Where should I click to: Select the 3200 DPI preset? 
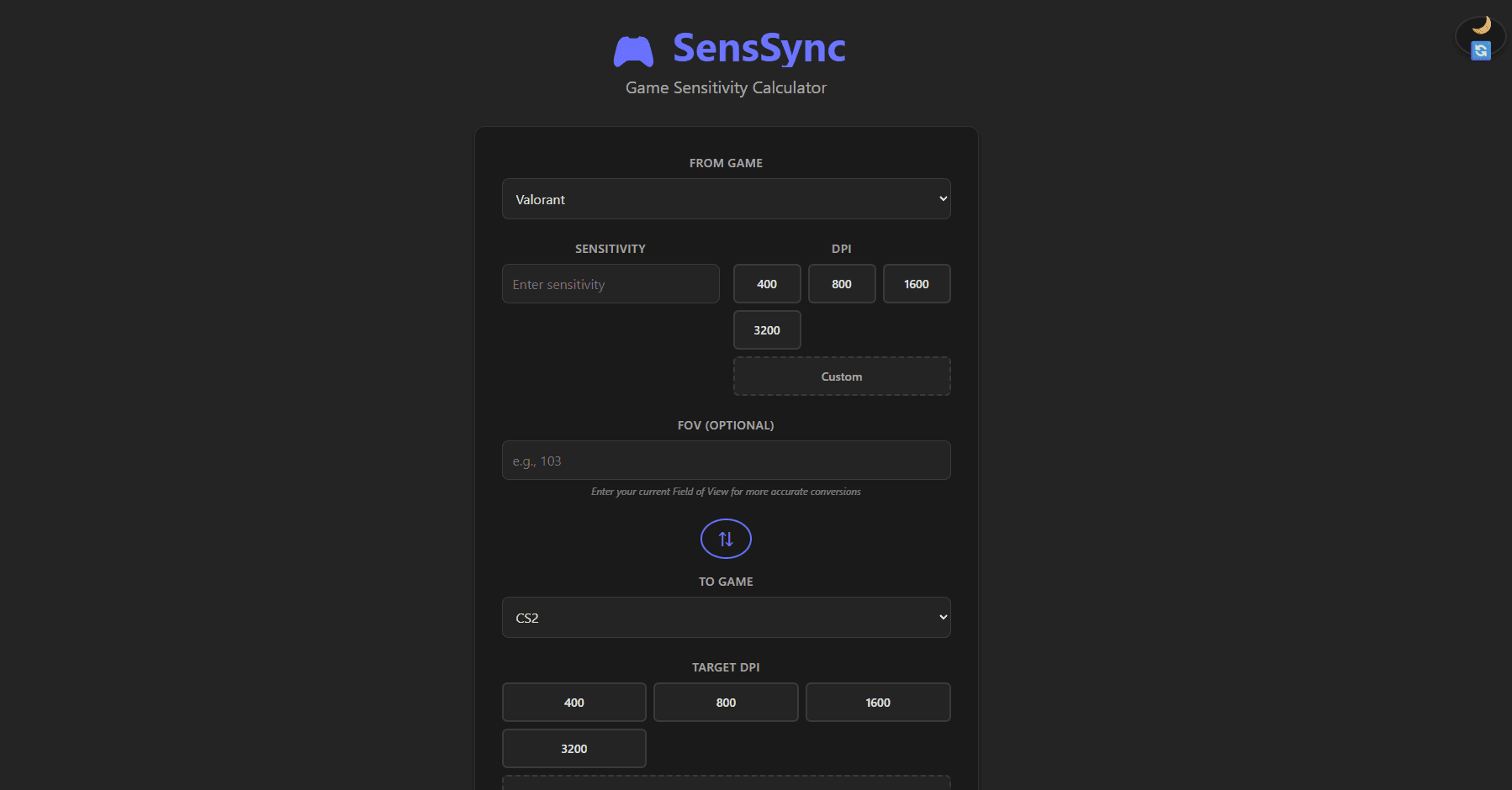766,329
